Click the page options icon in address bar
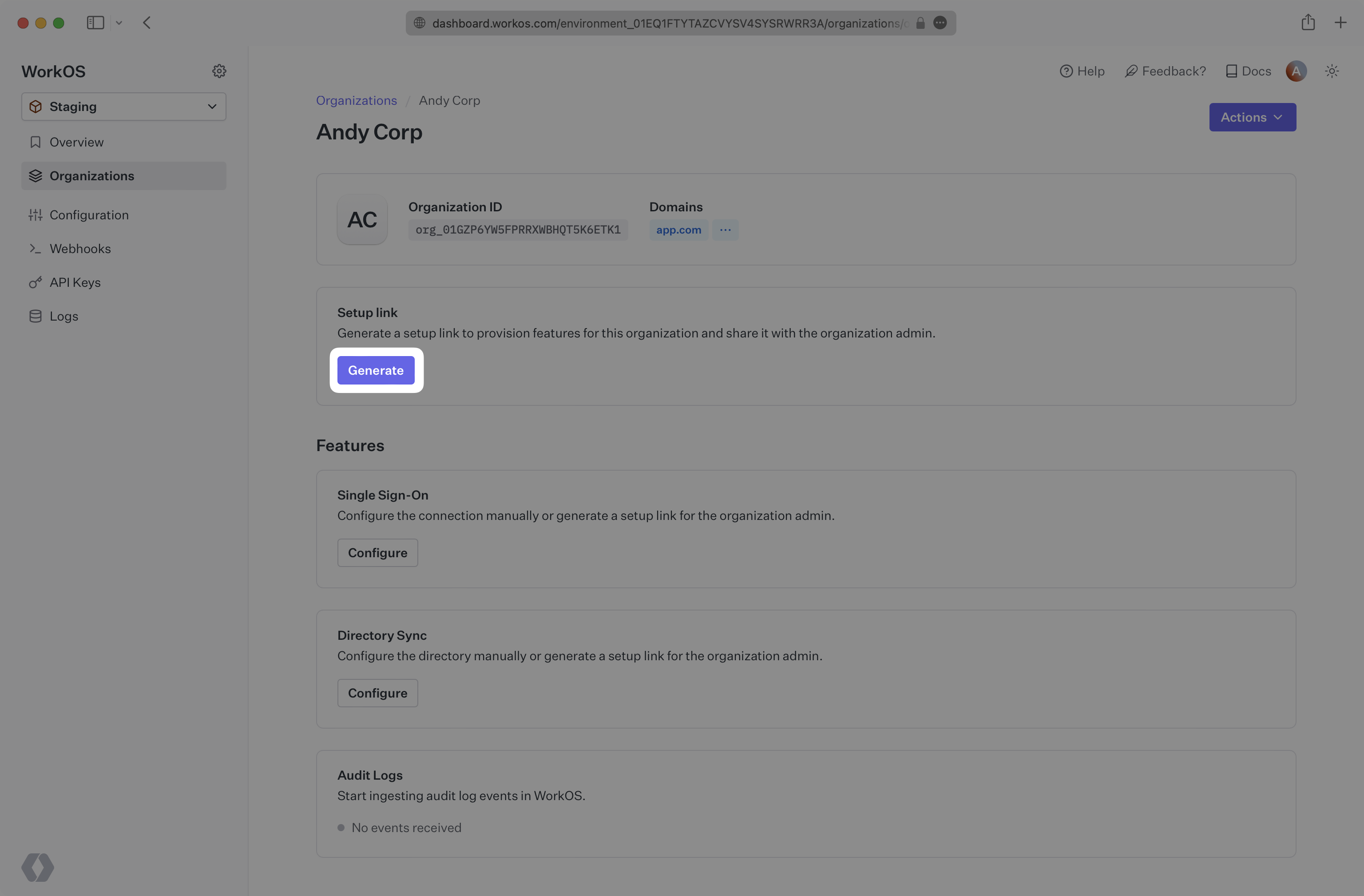This screenshot has height=896, width=1364. click(940, 23)
